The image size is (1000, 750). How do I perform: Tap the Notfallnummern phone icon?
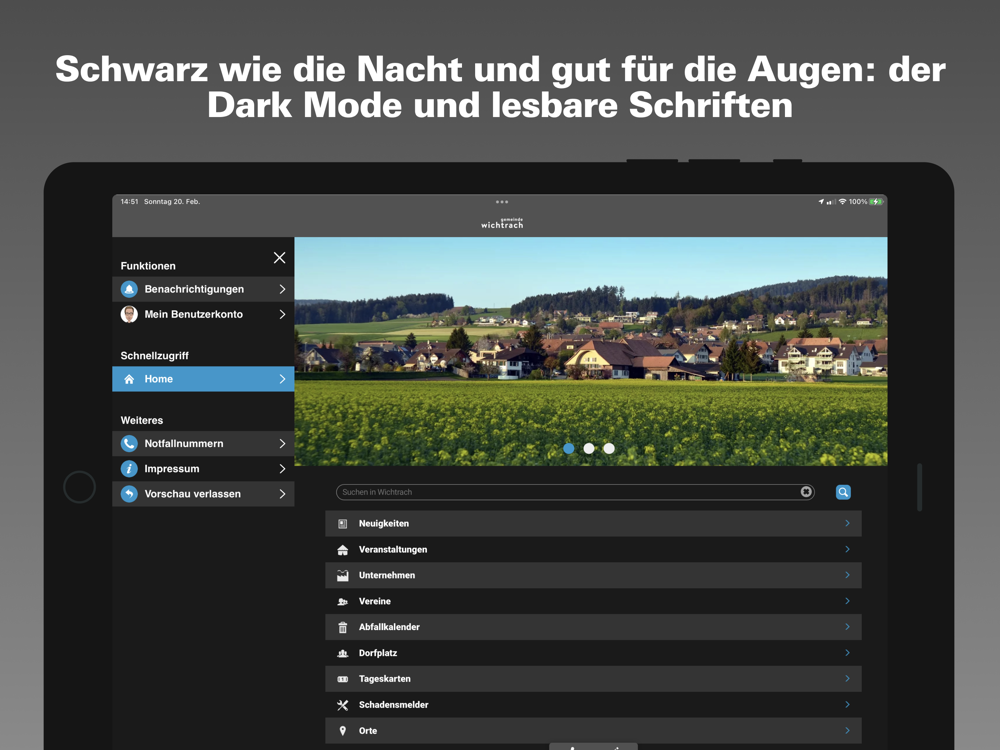tap(129, 443)
